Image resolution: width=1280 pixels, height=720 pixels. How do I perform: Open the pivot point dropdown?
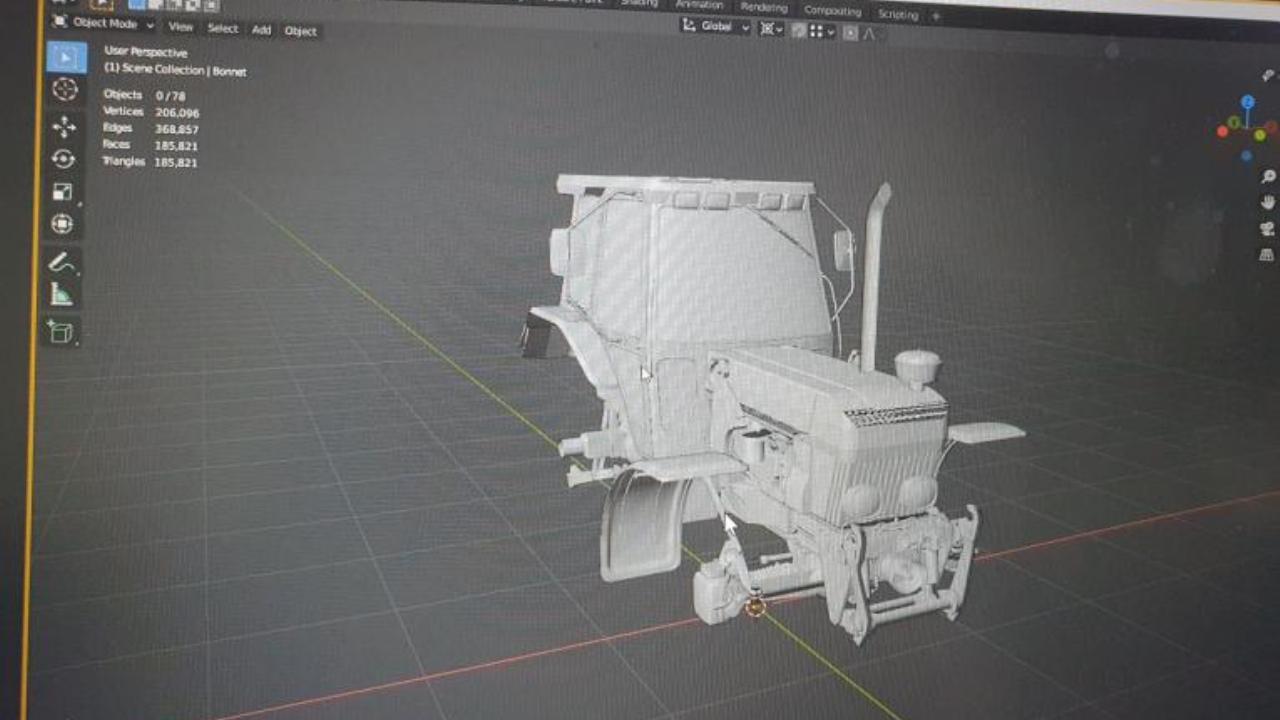pyautogui.click(x=771, y=30)
